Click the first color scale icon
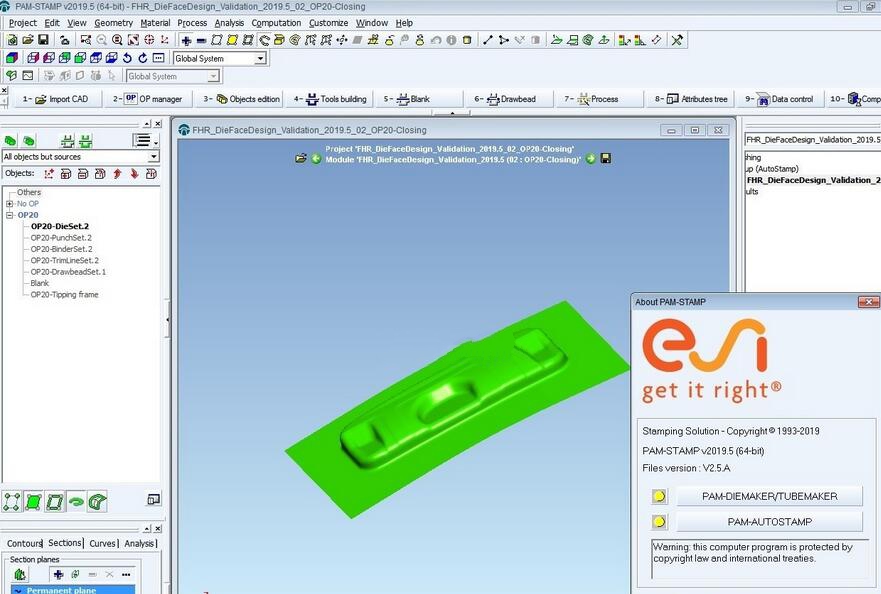 click(x=624, y=40)
